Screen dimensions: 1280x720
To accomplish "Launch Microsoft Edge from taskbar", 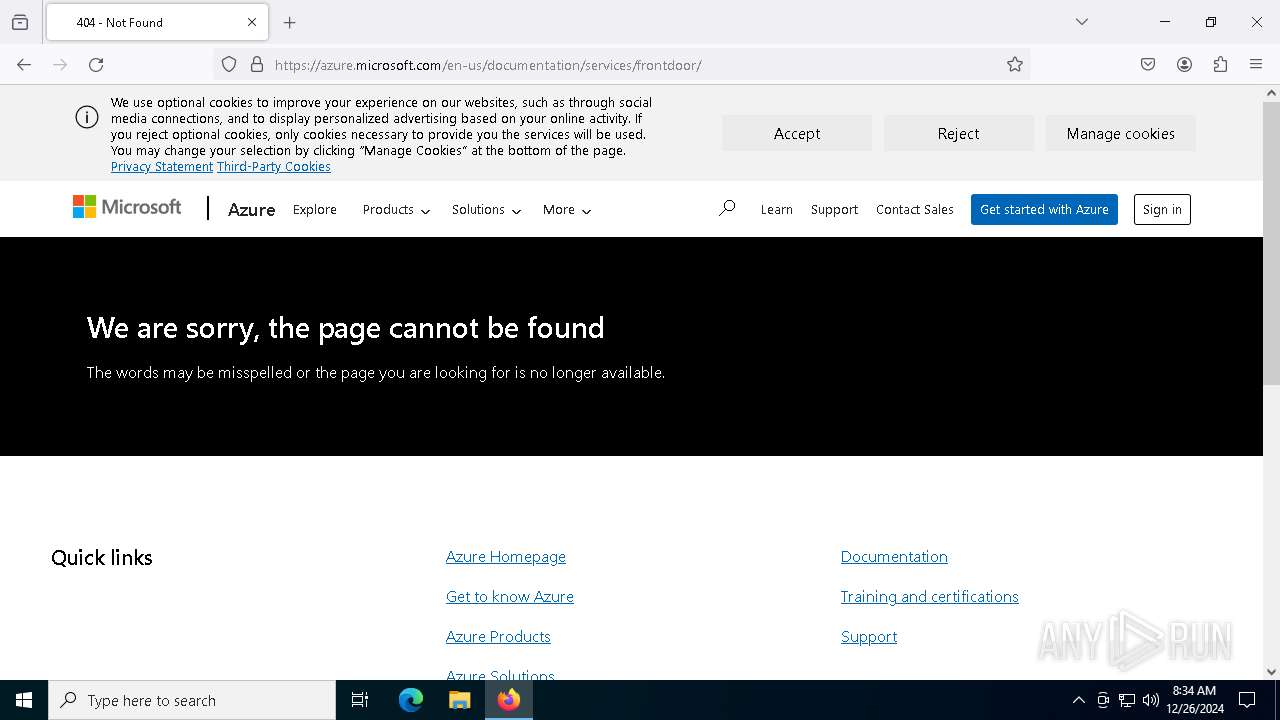I will [411, 700].
